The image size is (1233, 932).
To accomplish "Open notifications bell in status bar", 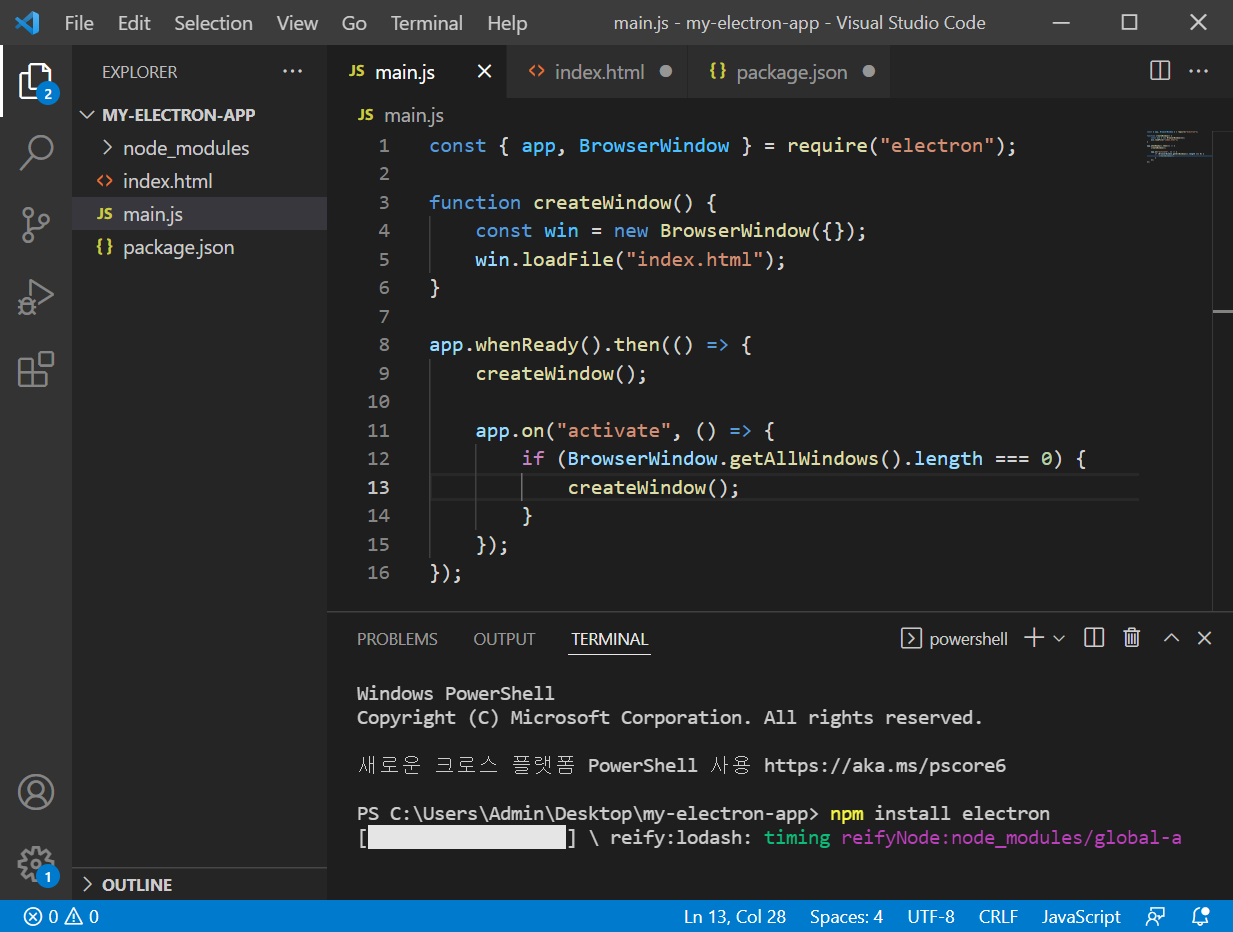I will click(x=1201, y=916).
